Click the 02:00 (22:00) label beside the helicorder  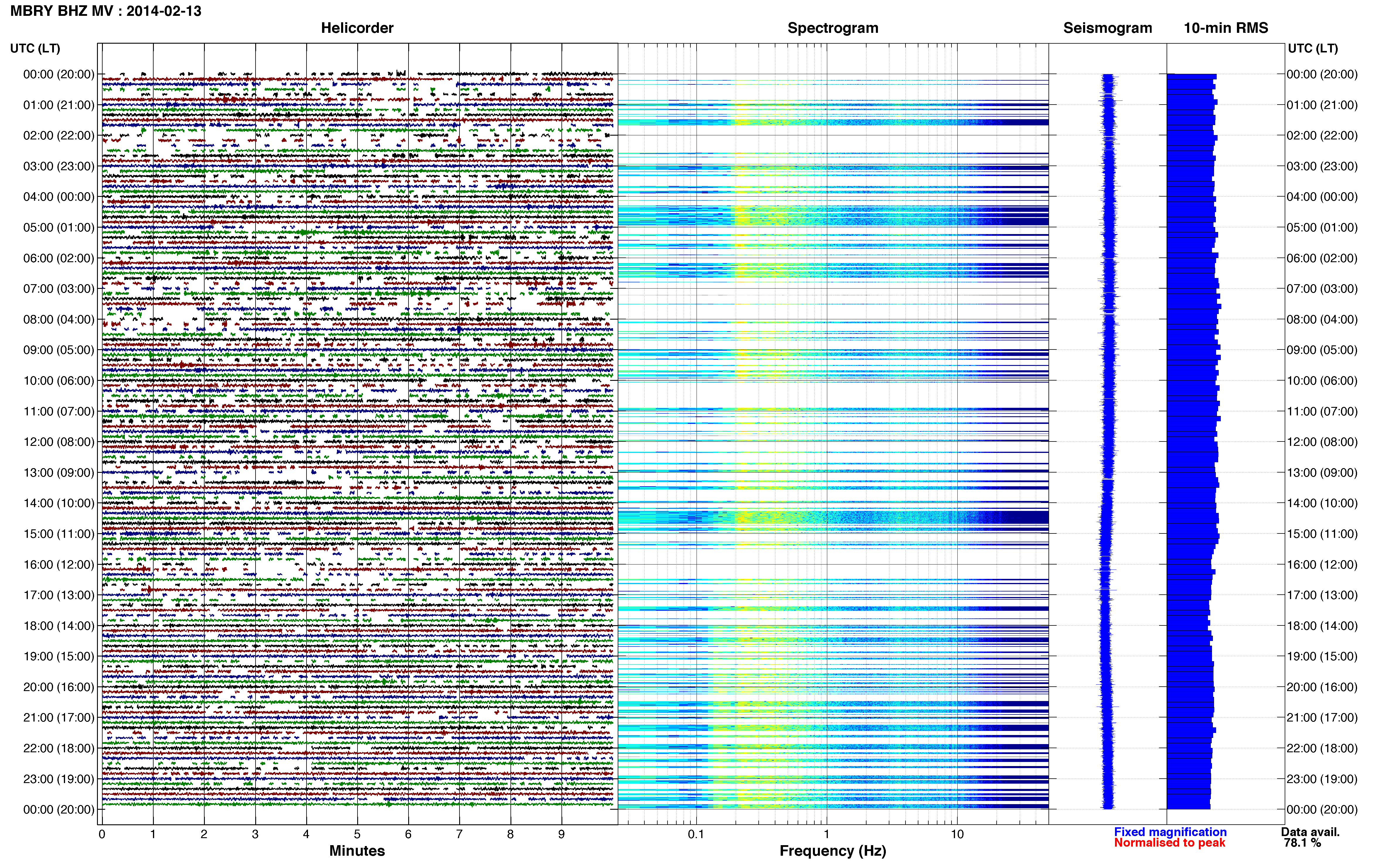59,135
